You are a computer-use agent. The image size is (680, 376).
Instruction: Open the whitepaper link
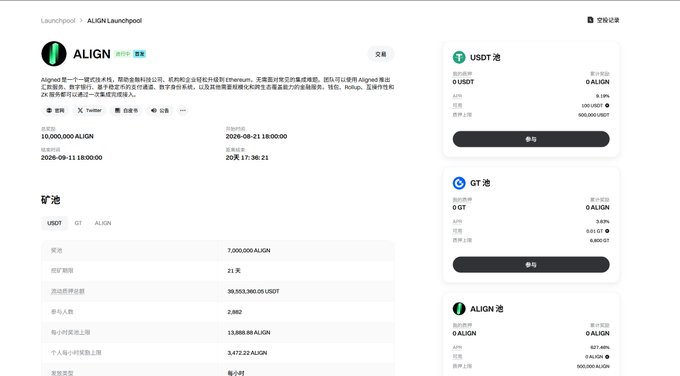click(x=126, y=111)
